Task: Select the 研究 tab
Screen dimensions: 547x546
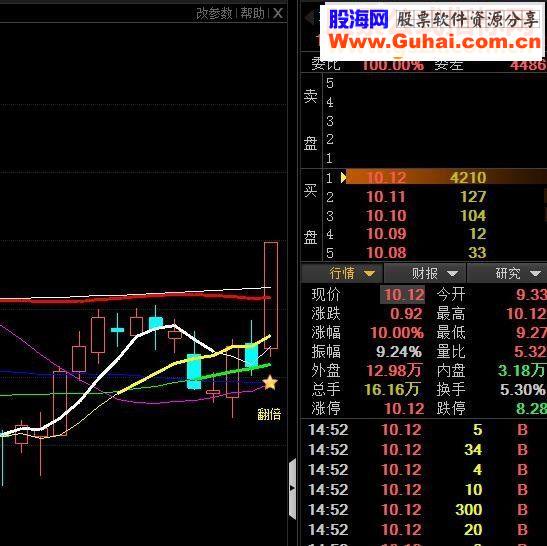Action: point(508,273)
